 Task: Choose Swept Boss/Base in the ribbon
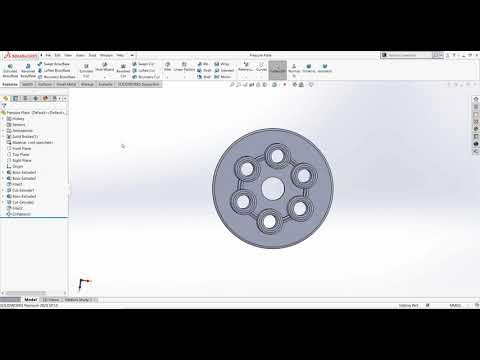pyautogui.click(x=54, y=64)
